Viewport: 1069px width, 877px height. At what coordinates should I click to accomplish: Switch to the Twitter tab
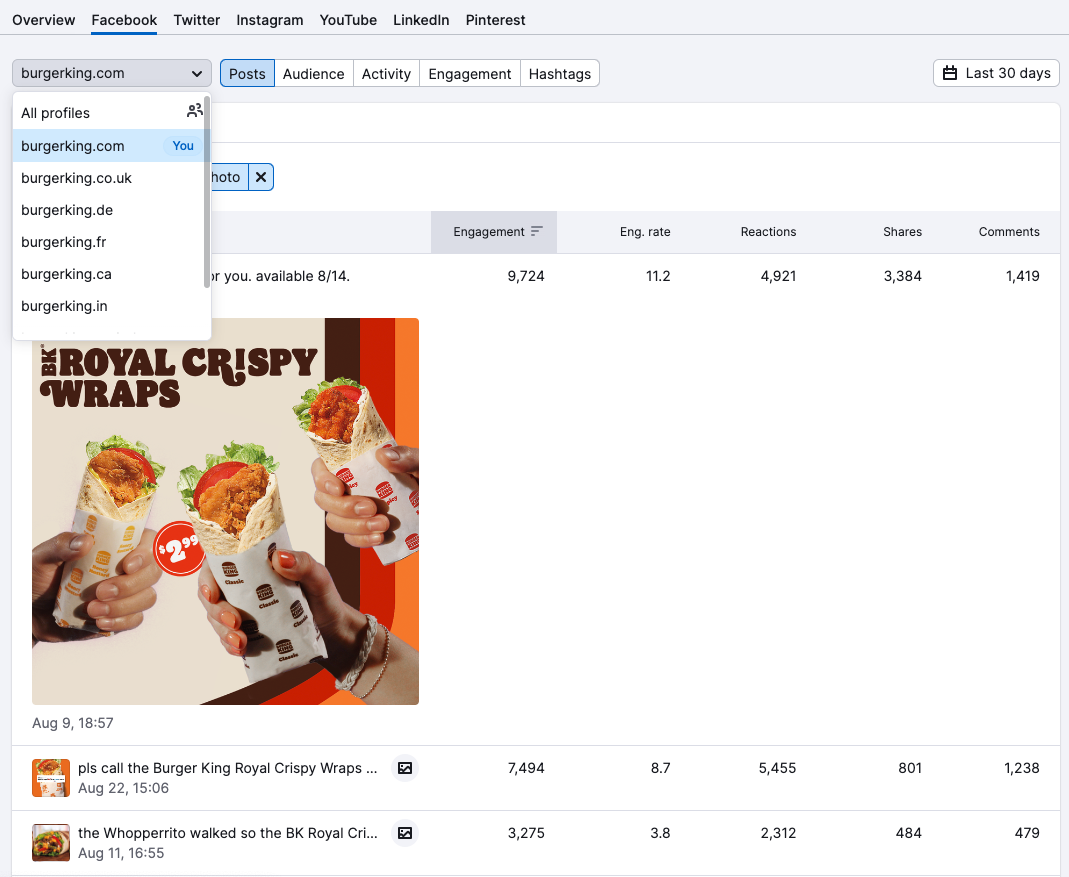click(196, 20)
